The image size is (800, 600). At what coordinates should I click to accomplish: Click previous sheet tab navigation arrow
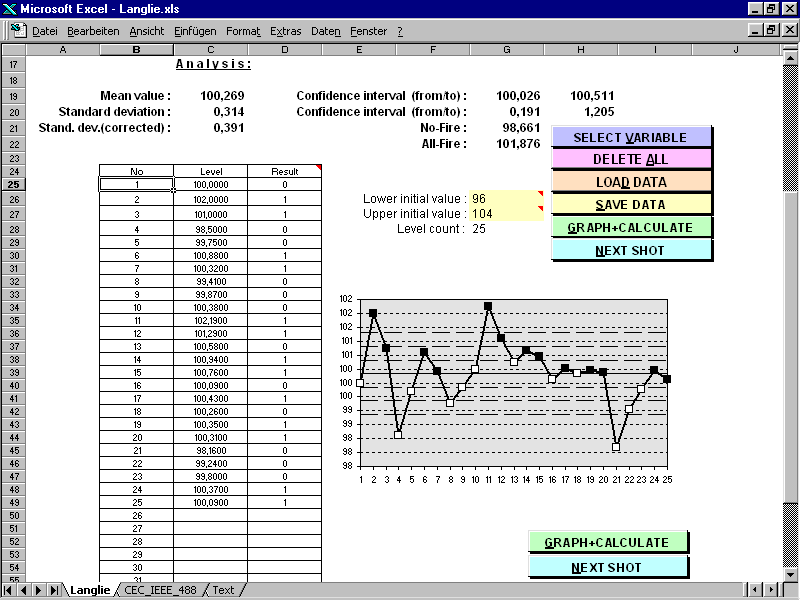coord(23,590)
